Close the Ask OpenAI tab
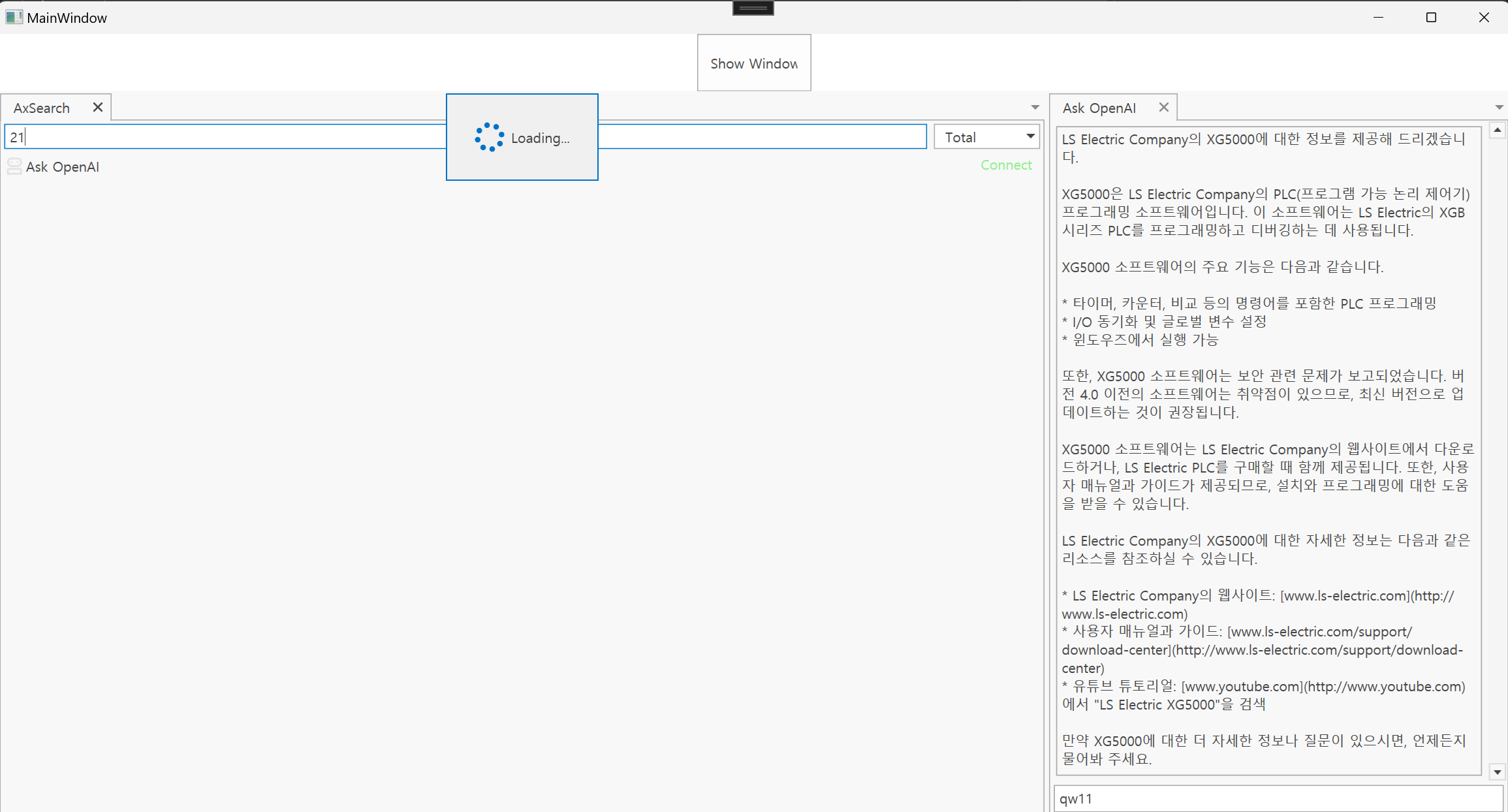Viewport: 1508px width, 812px height. 1163,107
